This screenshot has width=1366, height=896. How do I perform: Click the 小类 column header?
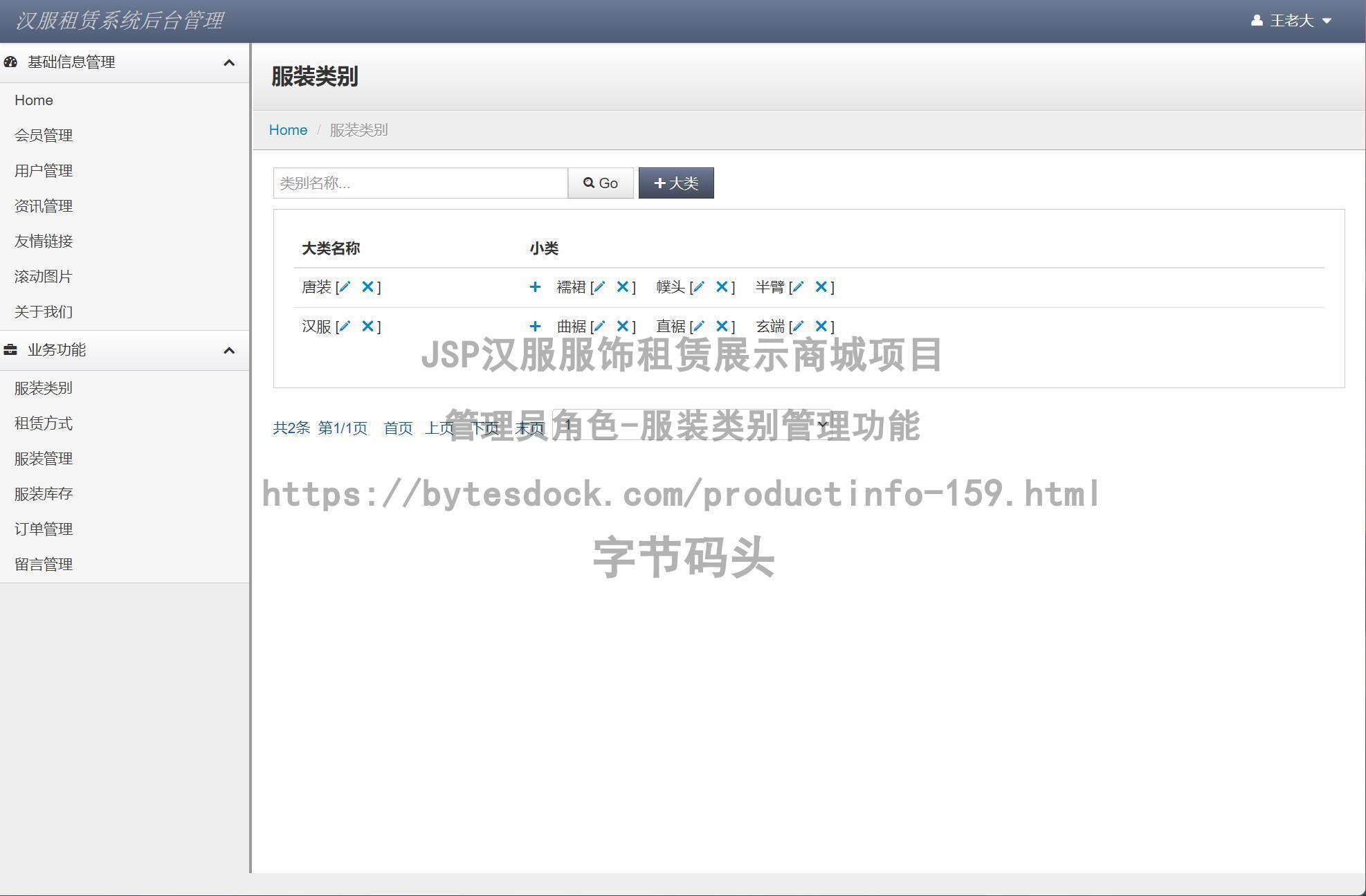[544, 248]
